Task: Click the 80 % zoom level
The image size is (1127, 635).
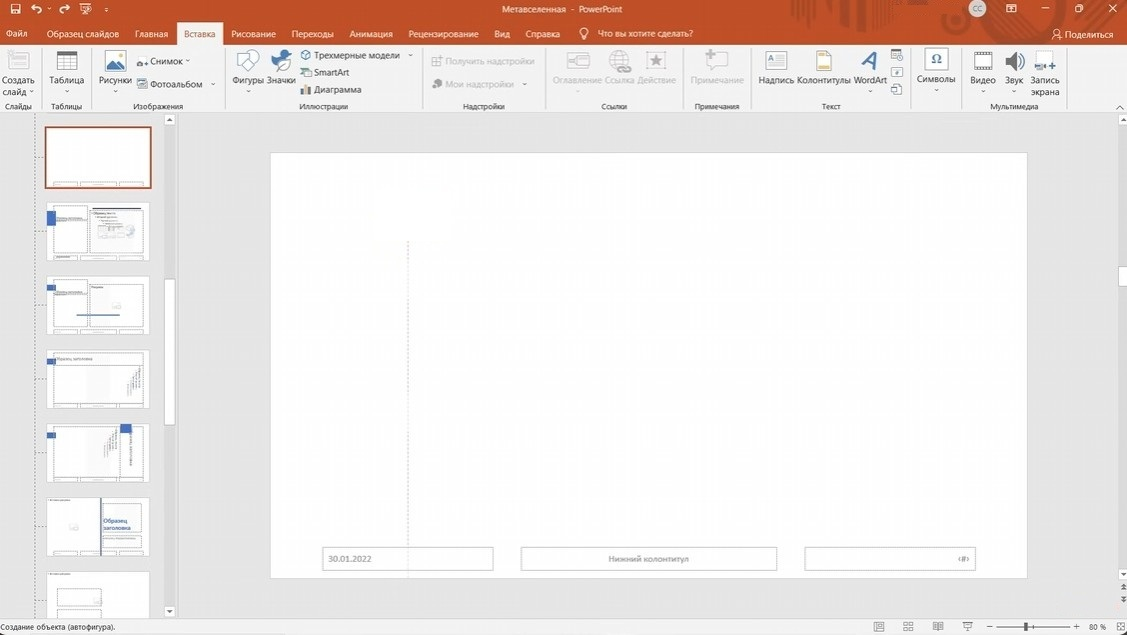Action: pos(1097,627)
